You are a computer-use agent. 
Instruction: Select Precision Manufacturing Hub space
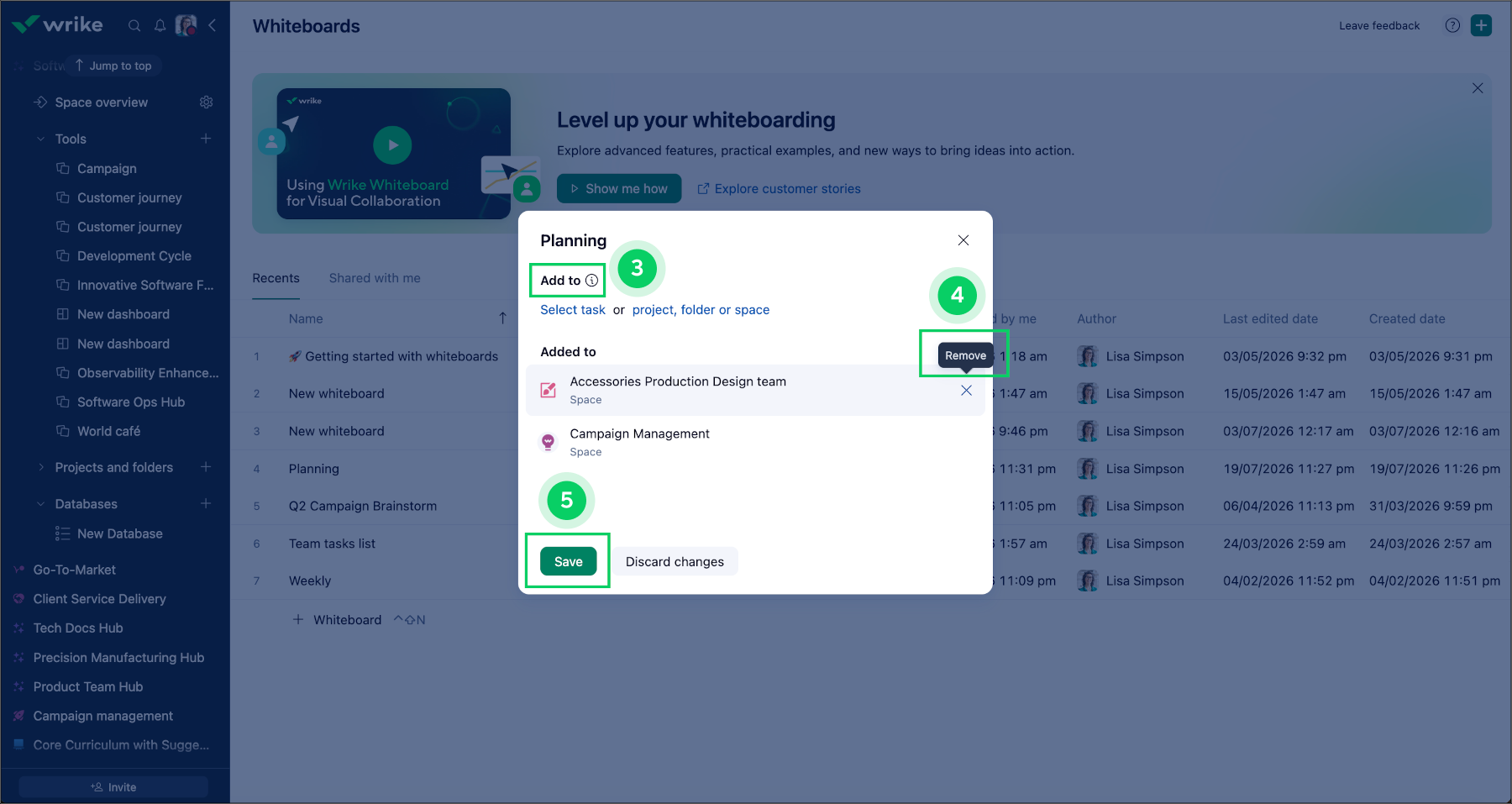click(118, 658)
